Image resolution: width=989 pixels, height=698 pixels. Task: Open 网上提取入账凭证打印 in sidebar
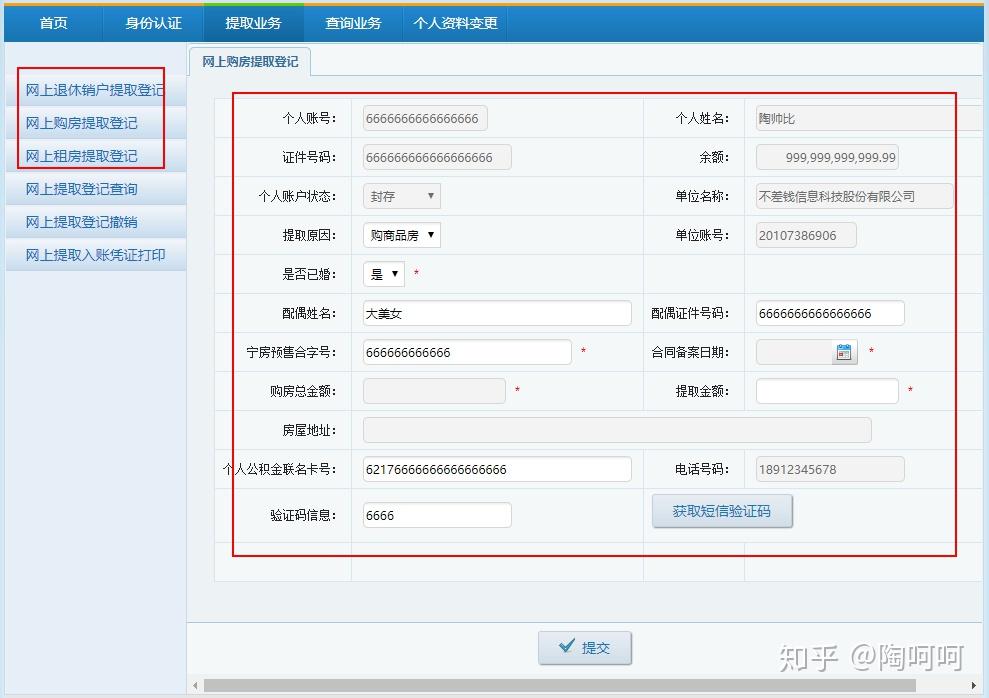[95, 255]
